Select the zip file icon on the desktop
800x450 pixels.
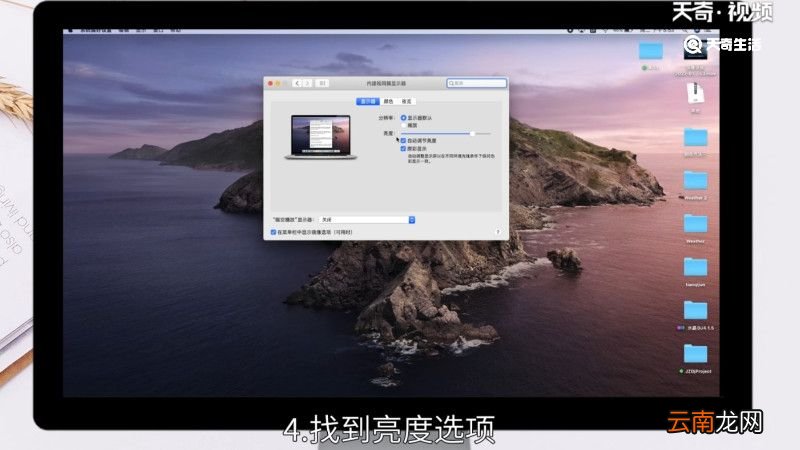click(693, 92)
